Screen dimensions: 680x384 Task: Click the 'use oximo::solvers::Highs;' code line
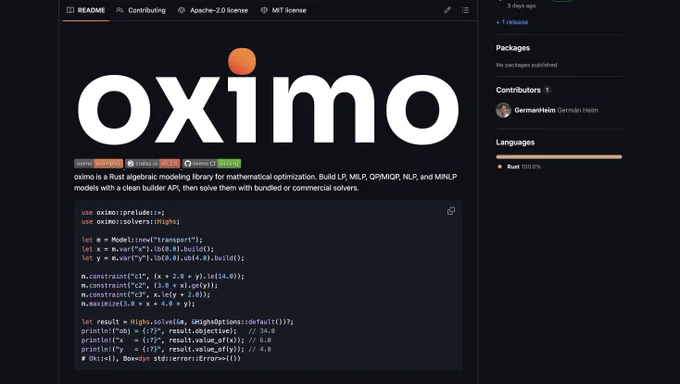click(130, 222)
